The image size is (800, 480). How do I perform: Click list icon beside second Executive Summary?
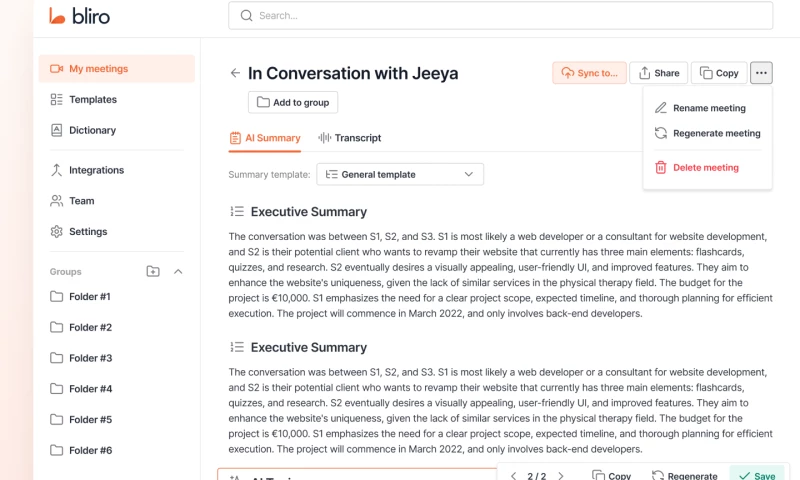tap(237, 347)
